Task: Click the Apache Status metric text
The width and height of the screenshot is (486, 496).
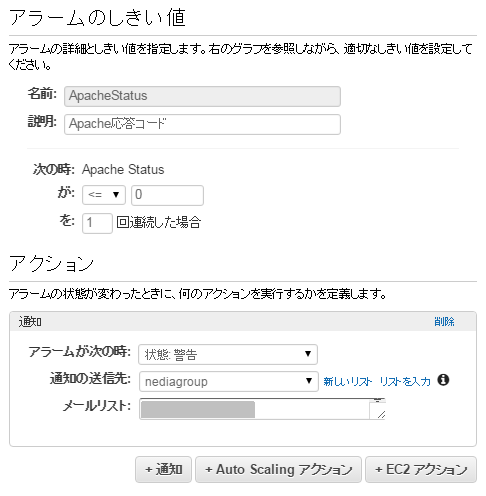Action: point(123,169)
